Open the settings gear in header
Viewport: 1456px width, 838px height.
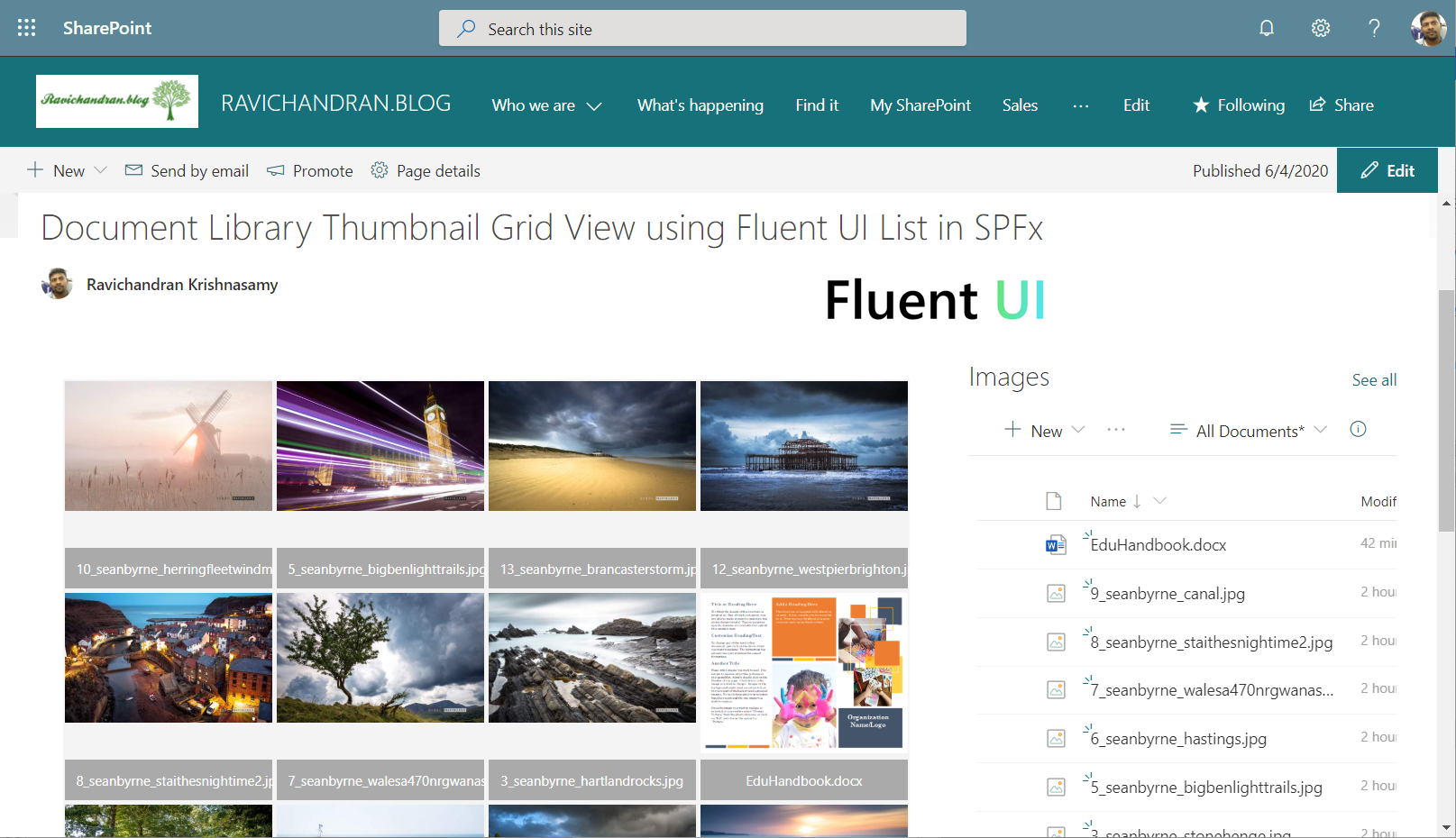tap(1320, 28)
